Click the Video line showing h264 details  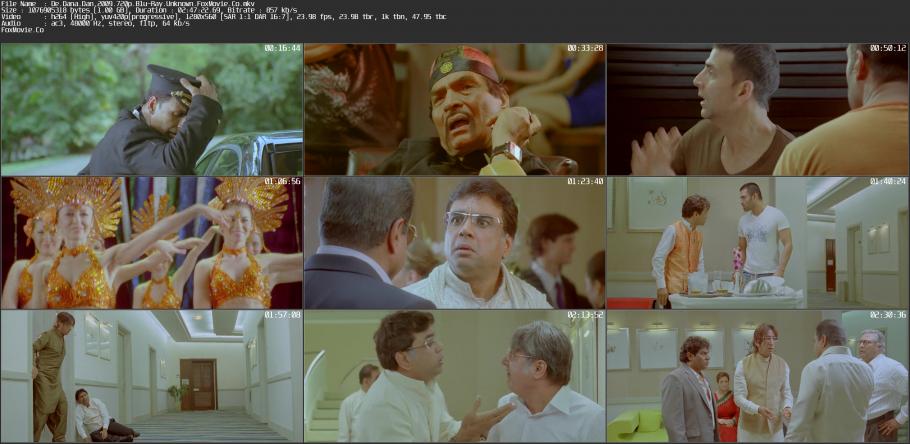click(223, 17)
